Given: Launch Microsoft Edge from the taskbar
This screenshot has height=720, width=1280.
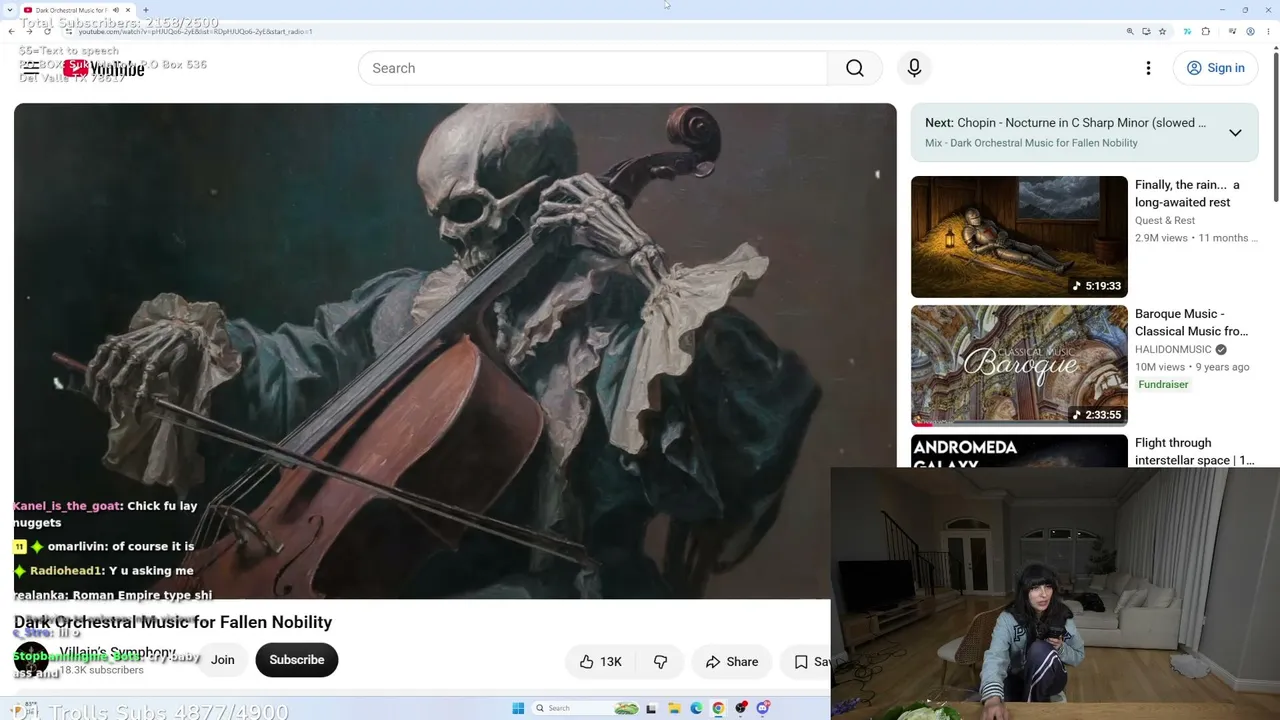Looking at the screenshot, I should click(696, 708).
